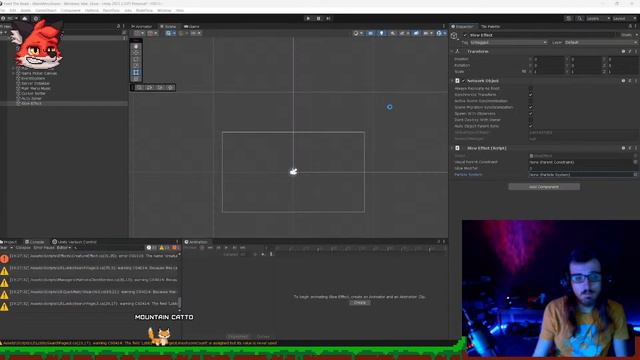Screen dimensions: 640x360
Task: Collapse the Network Object component foldout
Action: pyautogui.click(x=452, y=81)
